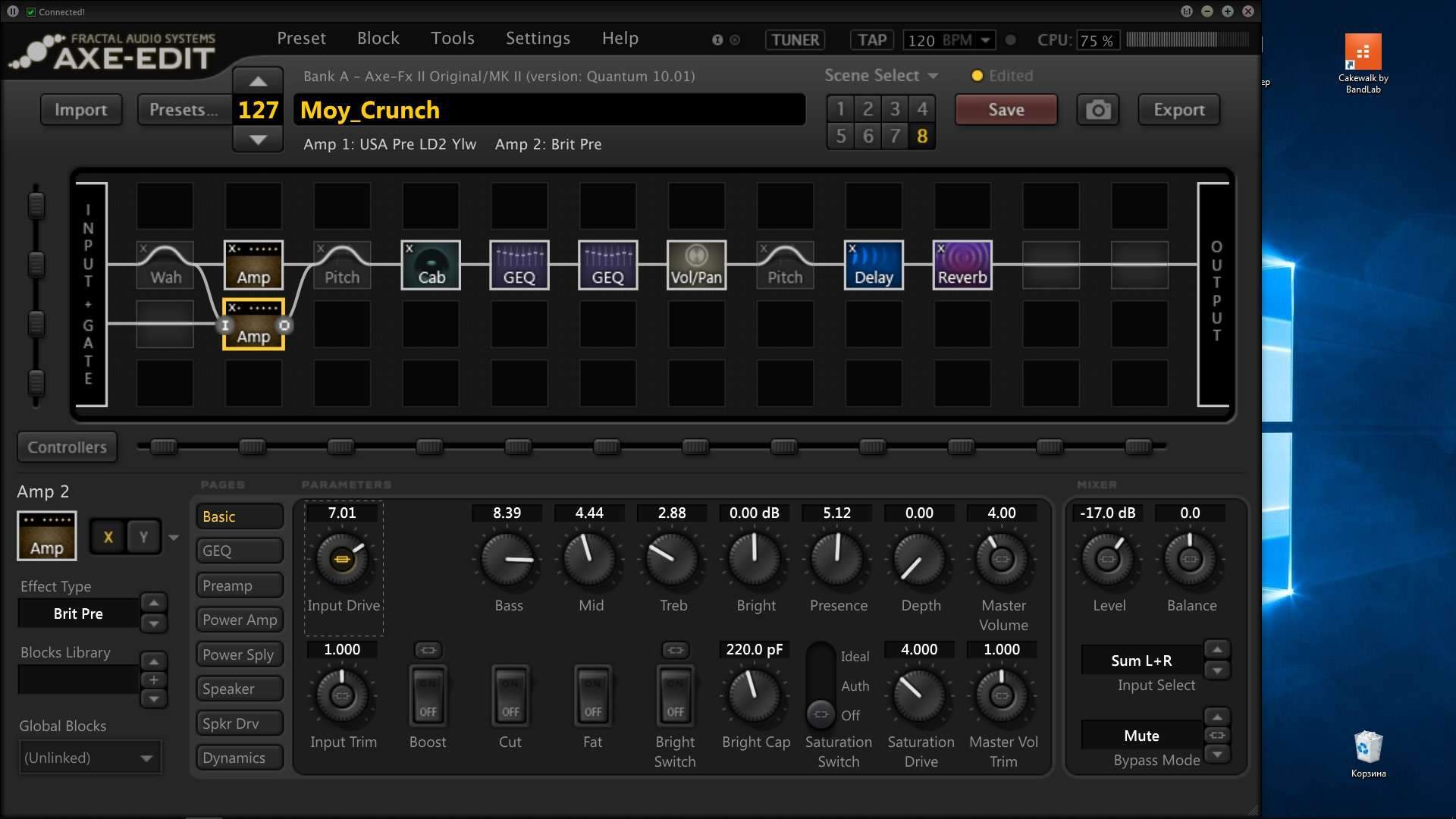Toggle the Boost switch
1456x819 pixels.
(x=428, y=695)
